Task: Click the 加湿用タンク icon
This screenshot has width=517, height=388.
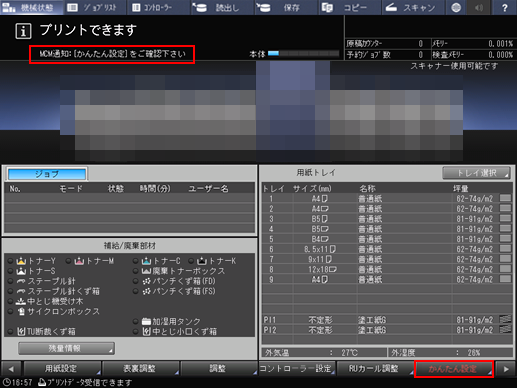Action: [147, 321]
